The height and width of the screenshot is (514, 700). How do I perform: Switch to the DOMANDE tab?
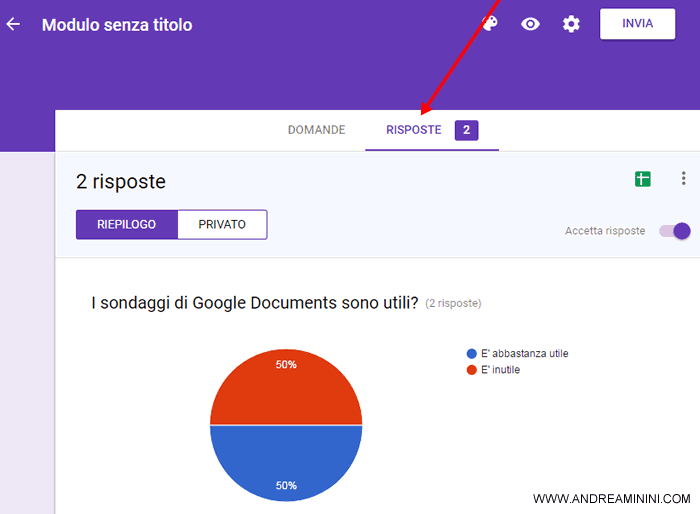[317, 130]
